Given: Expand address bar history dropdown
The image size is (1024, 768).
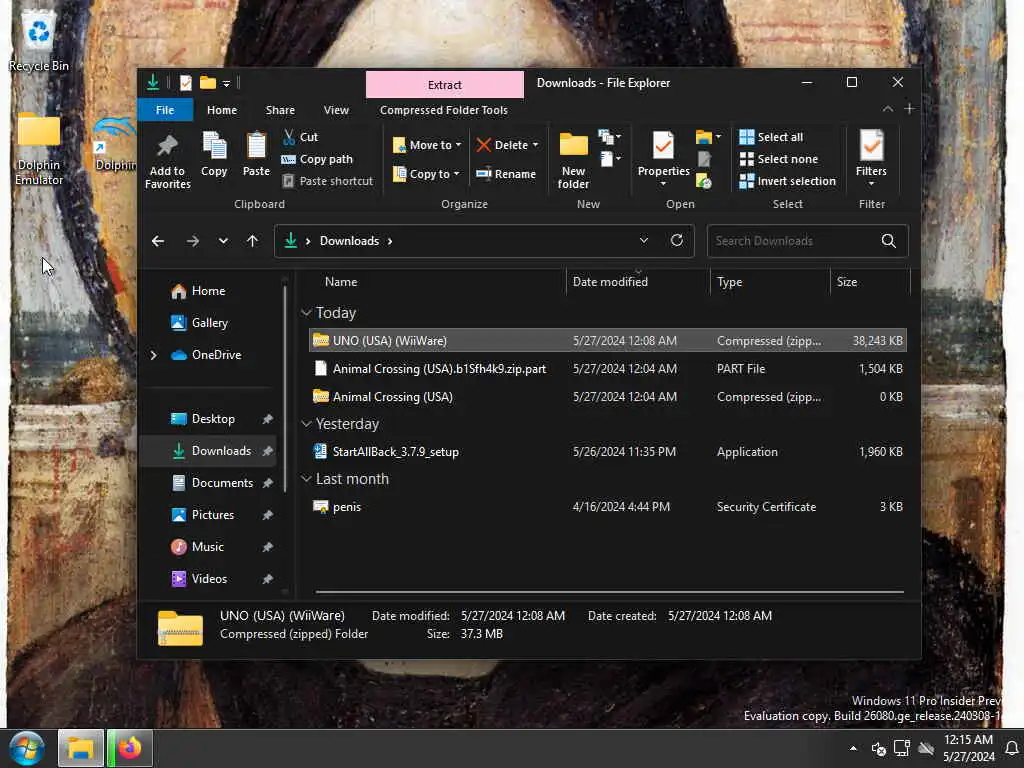Looking at the screenshot, I should (x=643, y=240).
